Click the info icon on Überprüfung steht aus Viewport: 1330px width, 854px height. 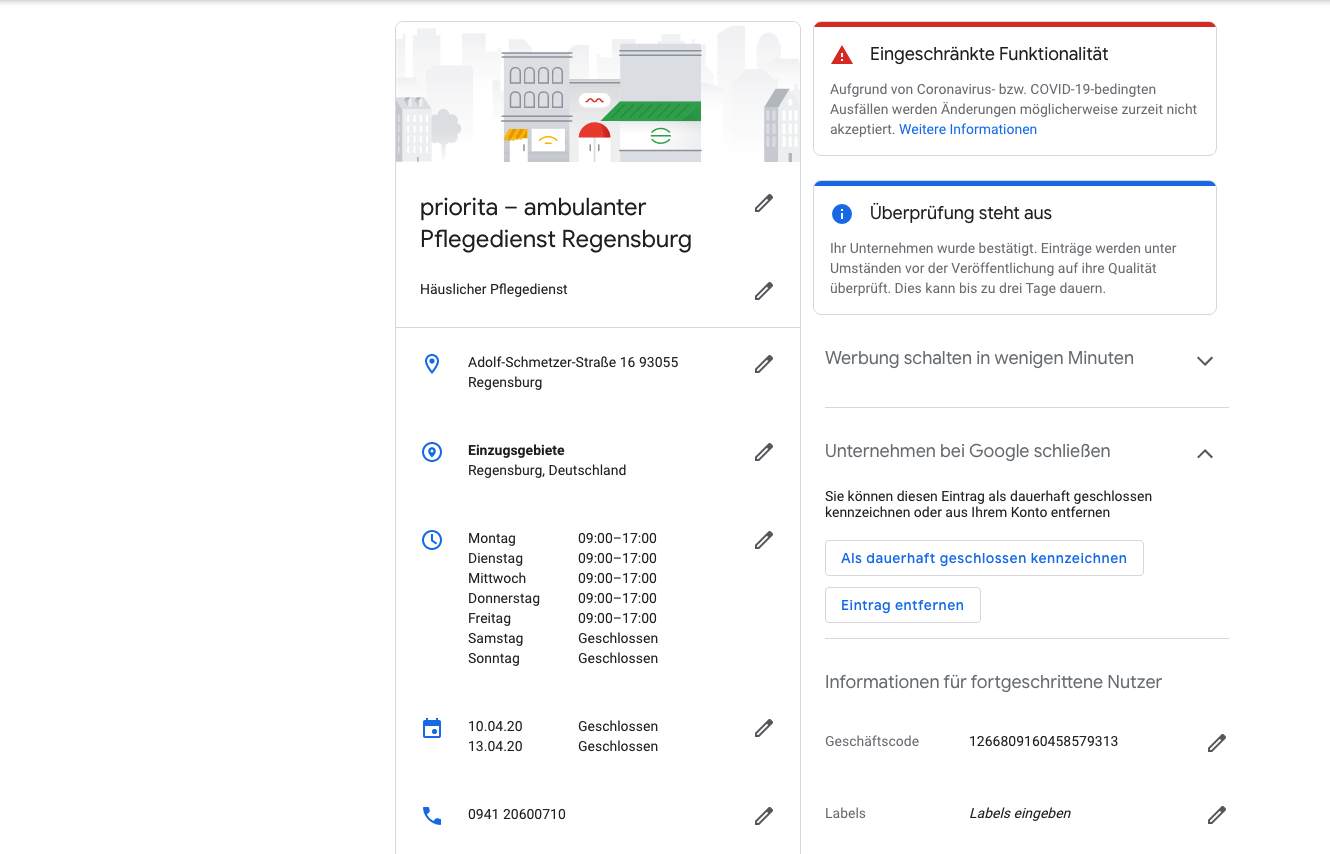pyautogui.click(x=841, y=213)
